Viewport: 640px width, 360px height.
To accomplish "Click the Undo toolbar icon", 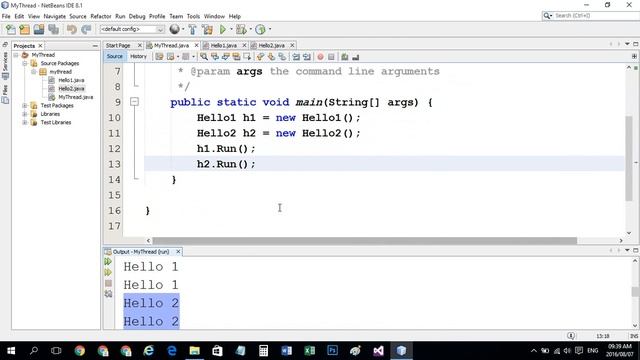I will (x=72, y=29).
